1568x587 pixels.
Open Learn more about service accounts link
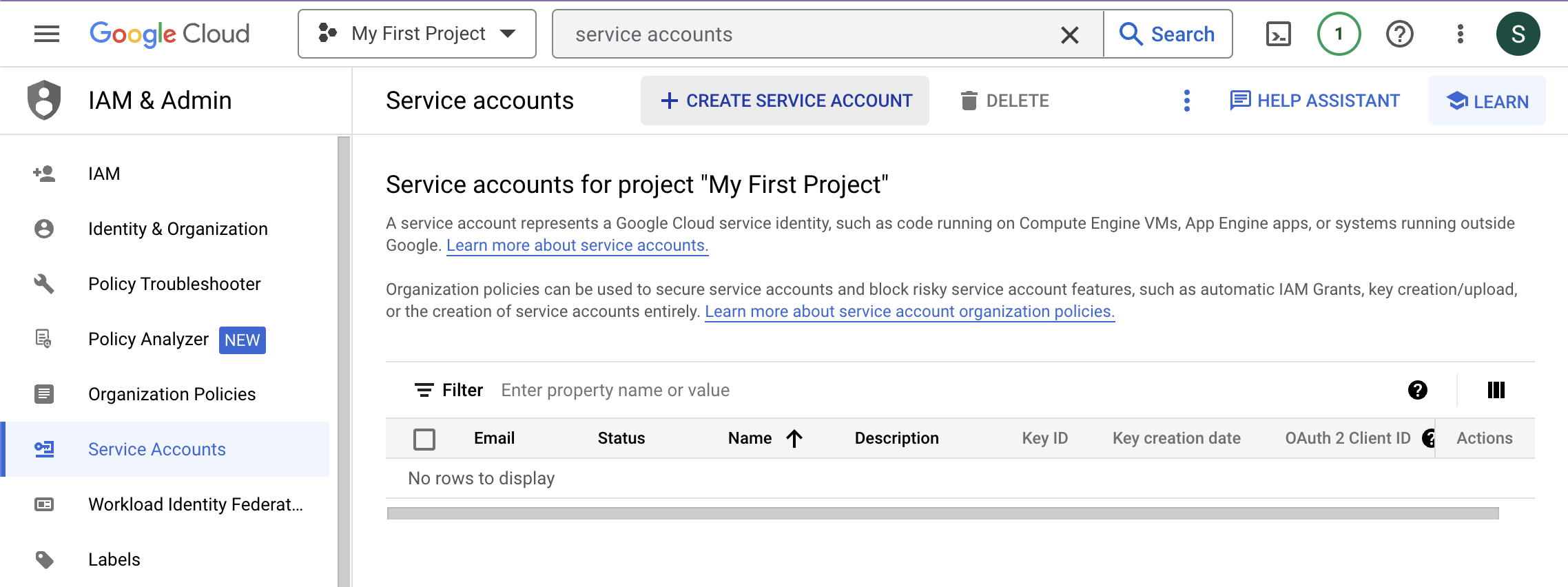577,245
